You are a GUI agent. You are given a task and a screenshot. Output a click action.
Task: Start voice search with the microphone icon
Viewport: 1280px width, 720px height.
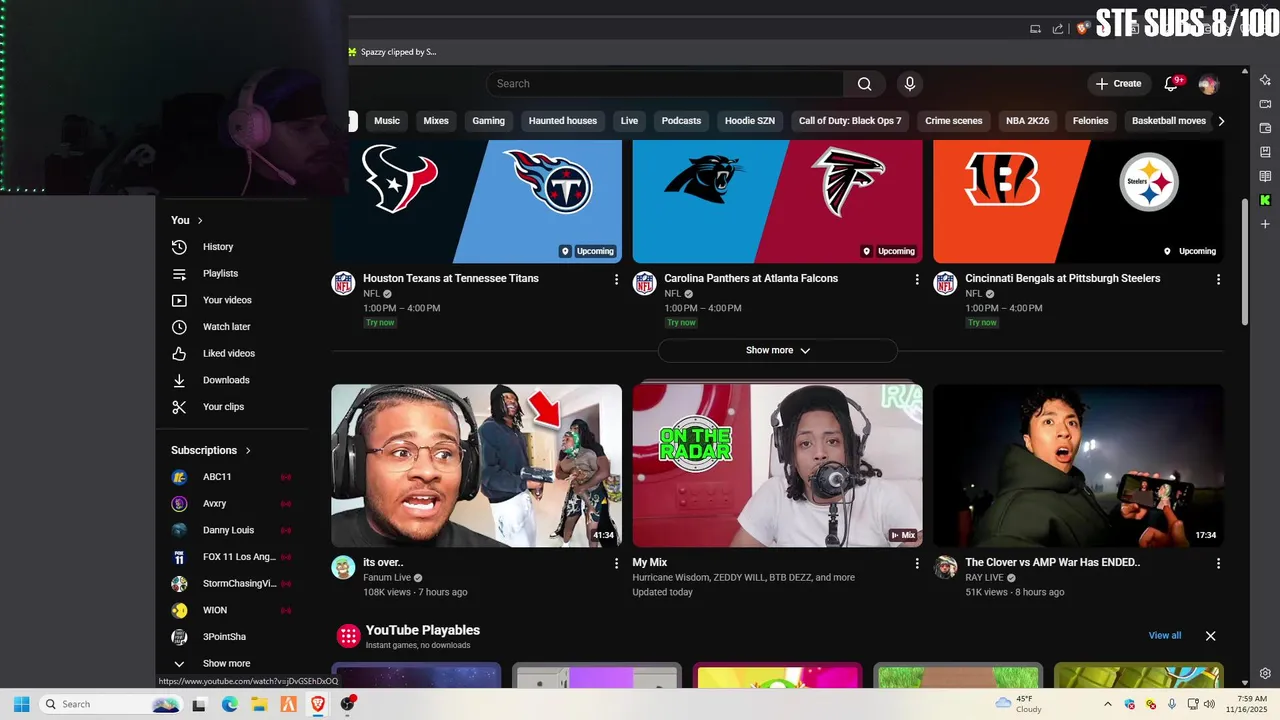(x=910, y=84)
